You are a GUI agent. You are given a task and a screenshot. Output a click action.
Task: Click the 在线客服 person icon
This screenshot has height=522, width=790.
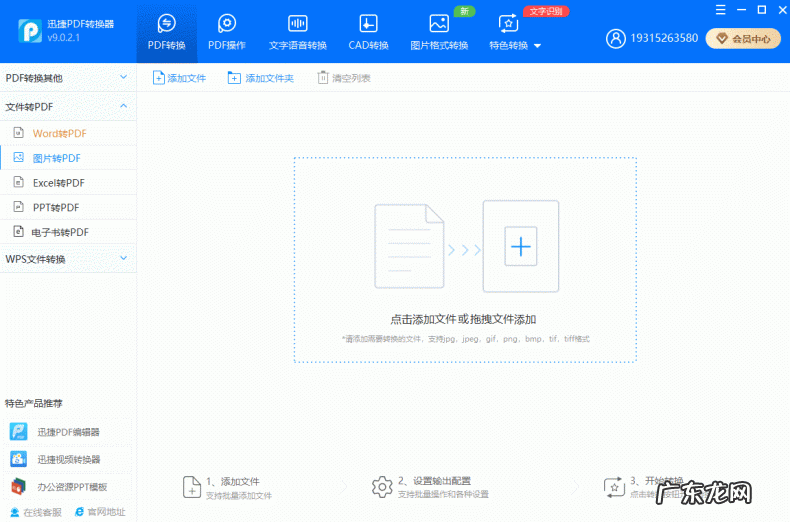[15, 512]
